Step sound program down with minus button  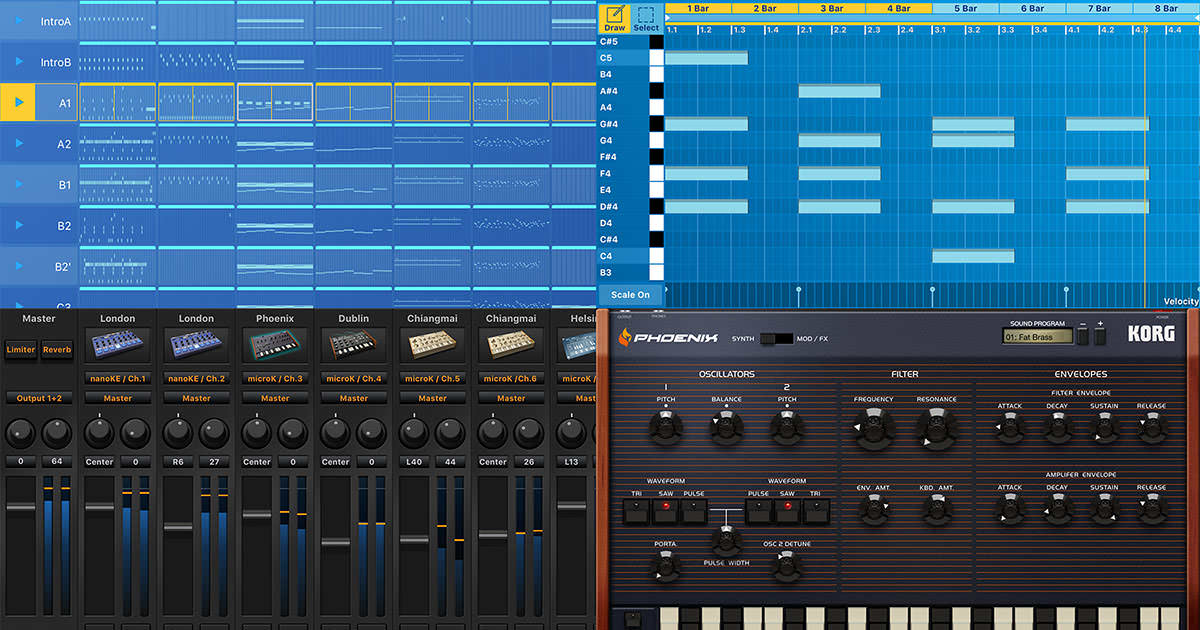tap(1081, 337)
